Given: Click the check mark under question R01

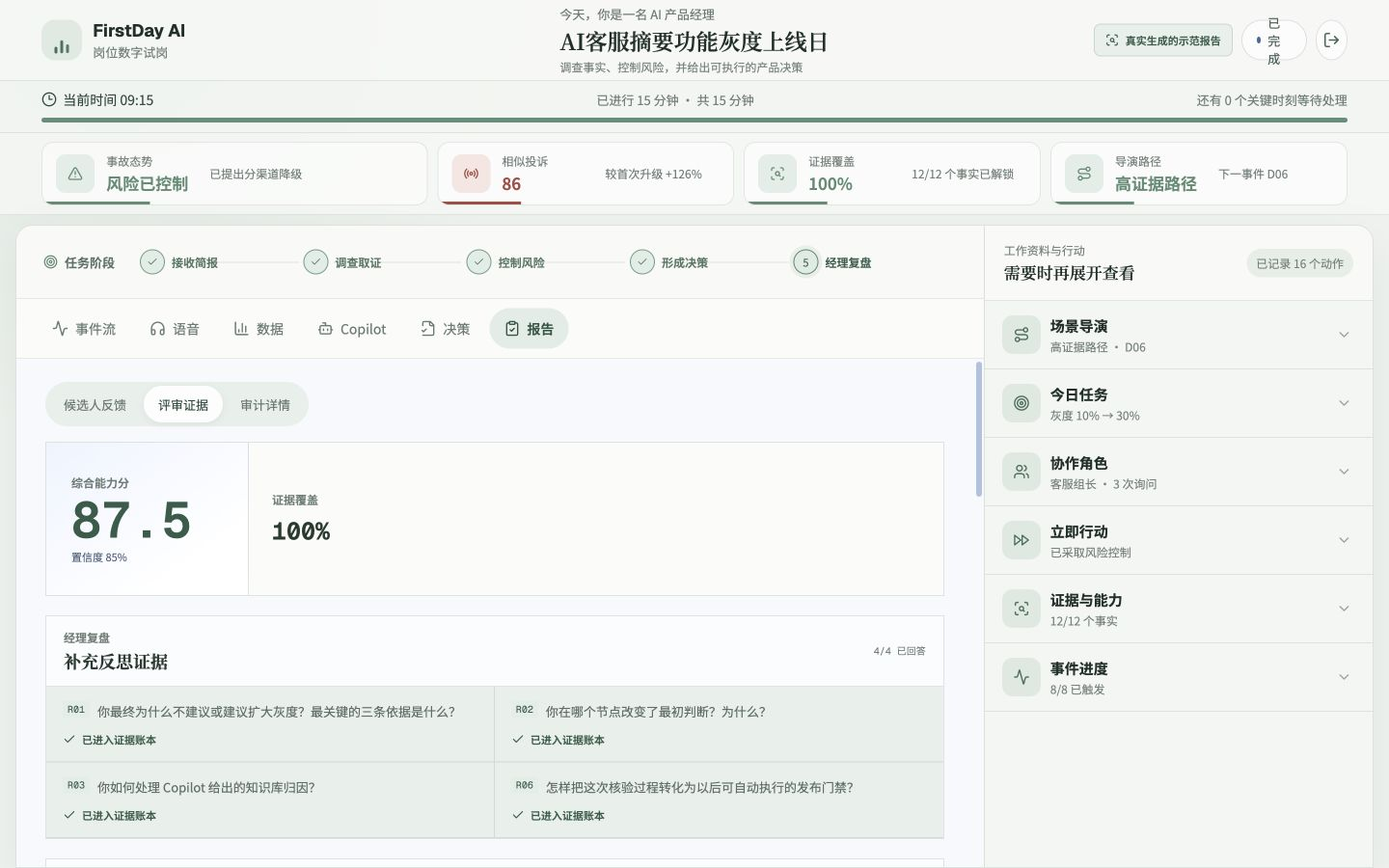Looking at the screenshot, I should 69,740.
